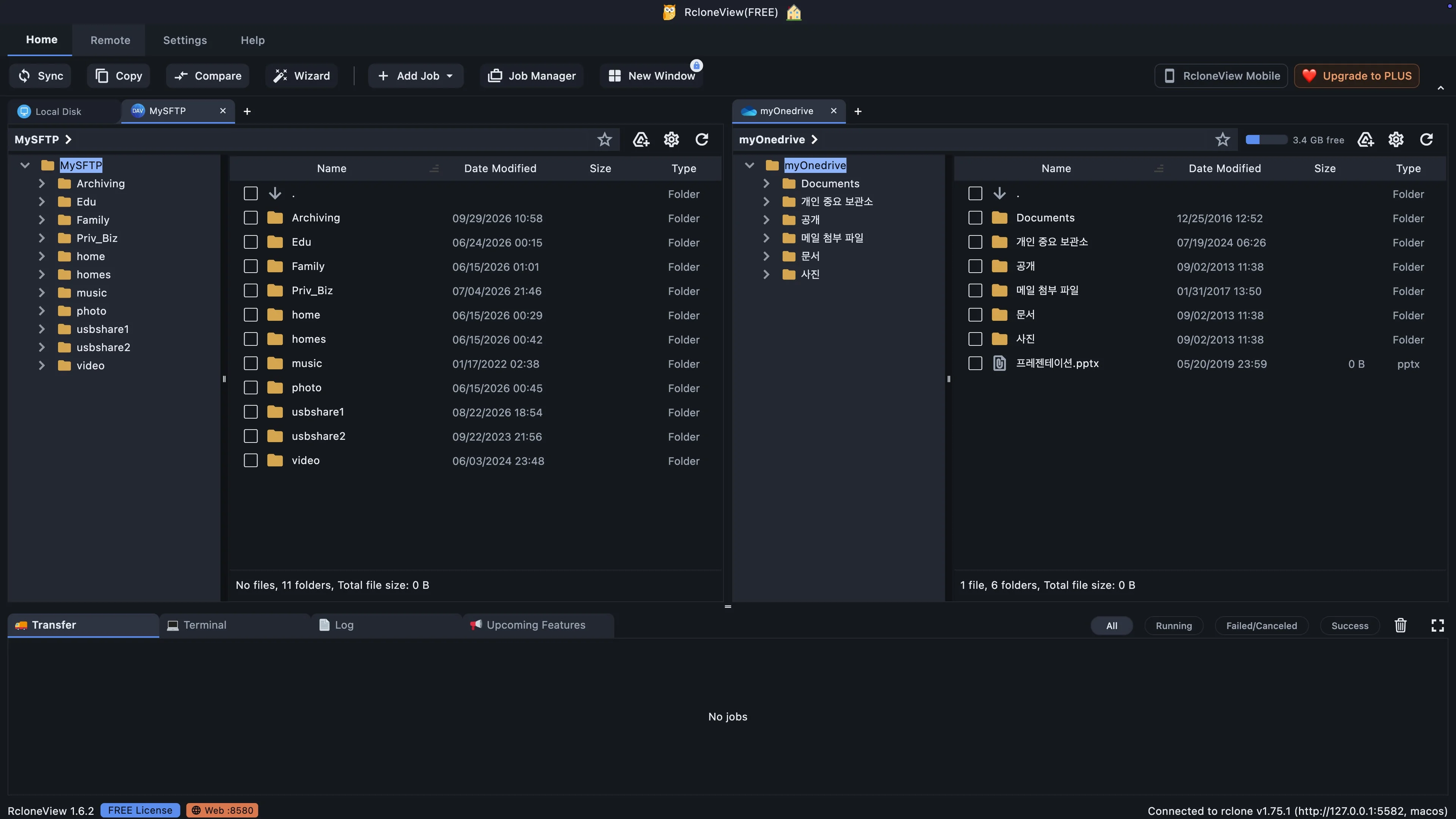Open the Add Job dropdown
This screenshot has width=1456, height=819.
[416, 76]
